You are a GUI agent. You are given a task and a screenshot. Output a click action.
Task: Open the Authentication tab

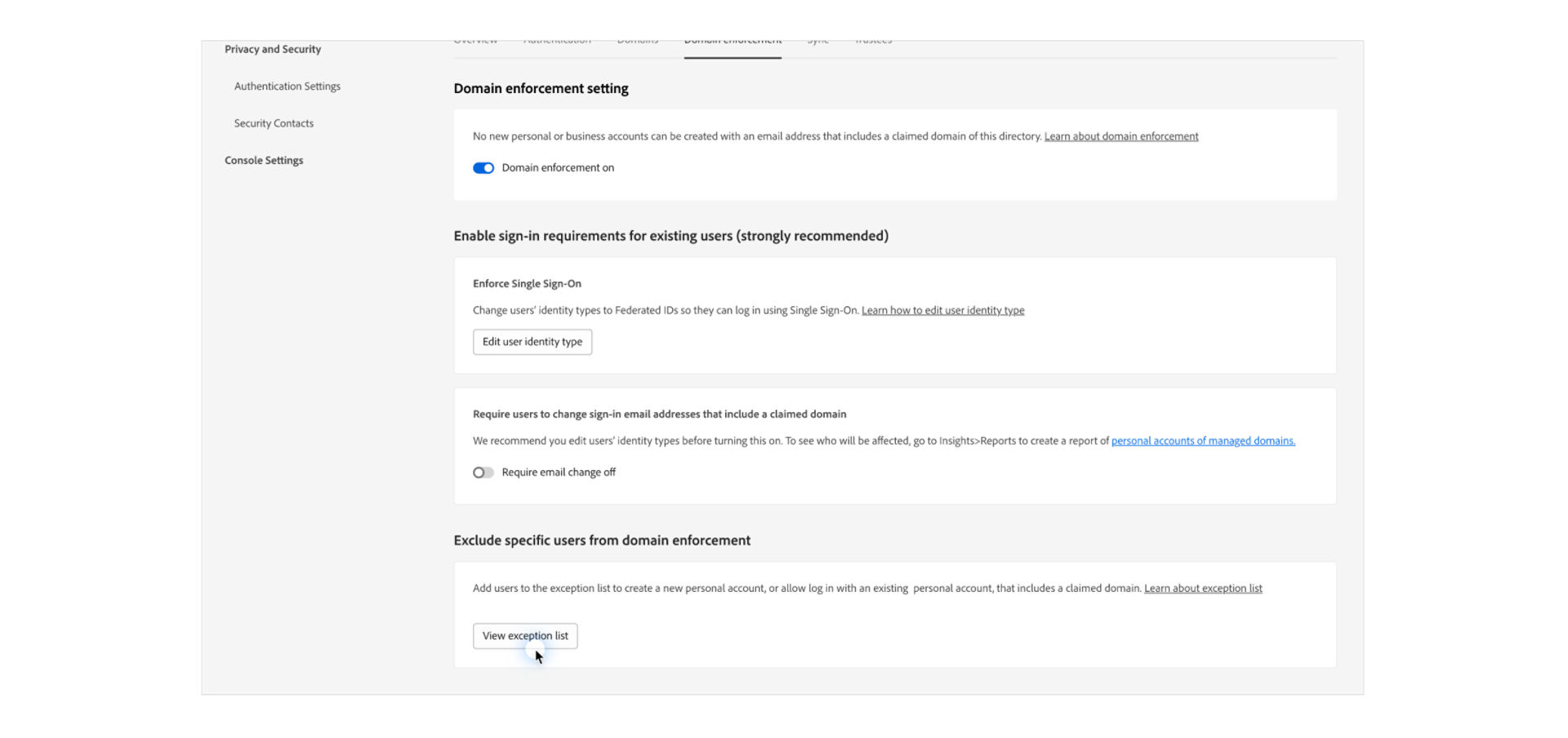(x=558, y=38)
